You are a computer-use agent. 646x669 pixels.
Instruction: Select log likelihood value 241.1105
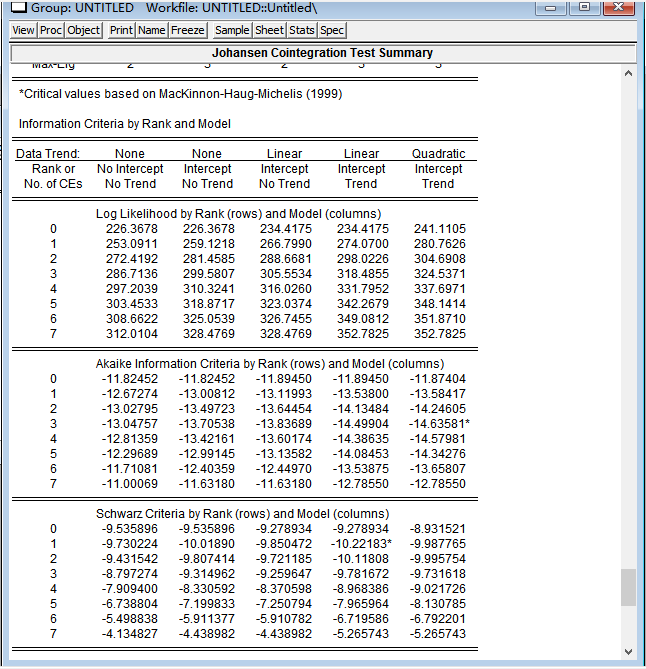(439, 229)
